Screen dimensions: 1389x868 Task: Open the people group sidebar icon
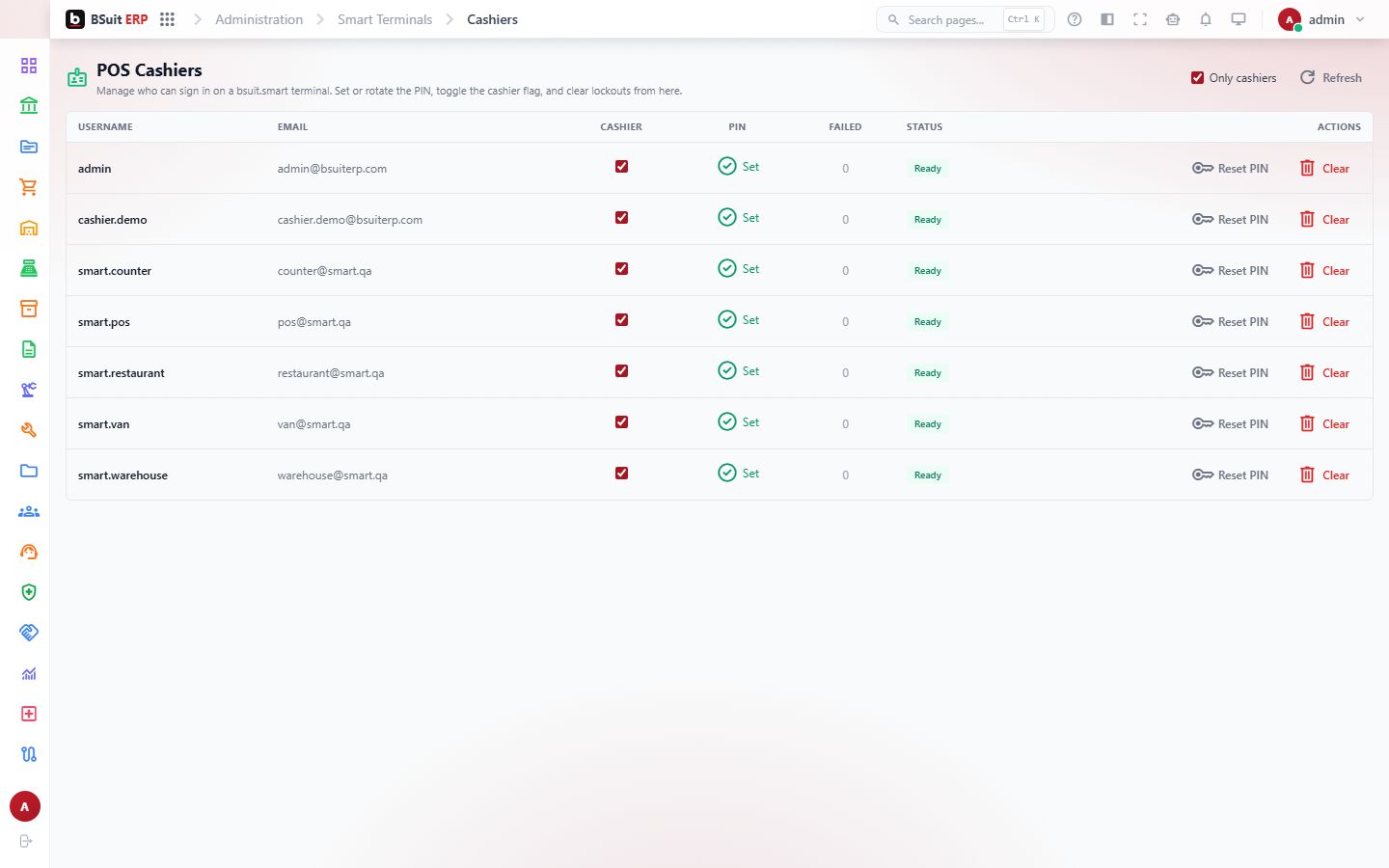click(29, 511)
